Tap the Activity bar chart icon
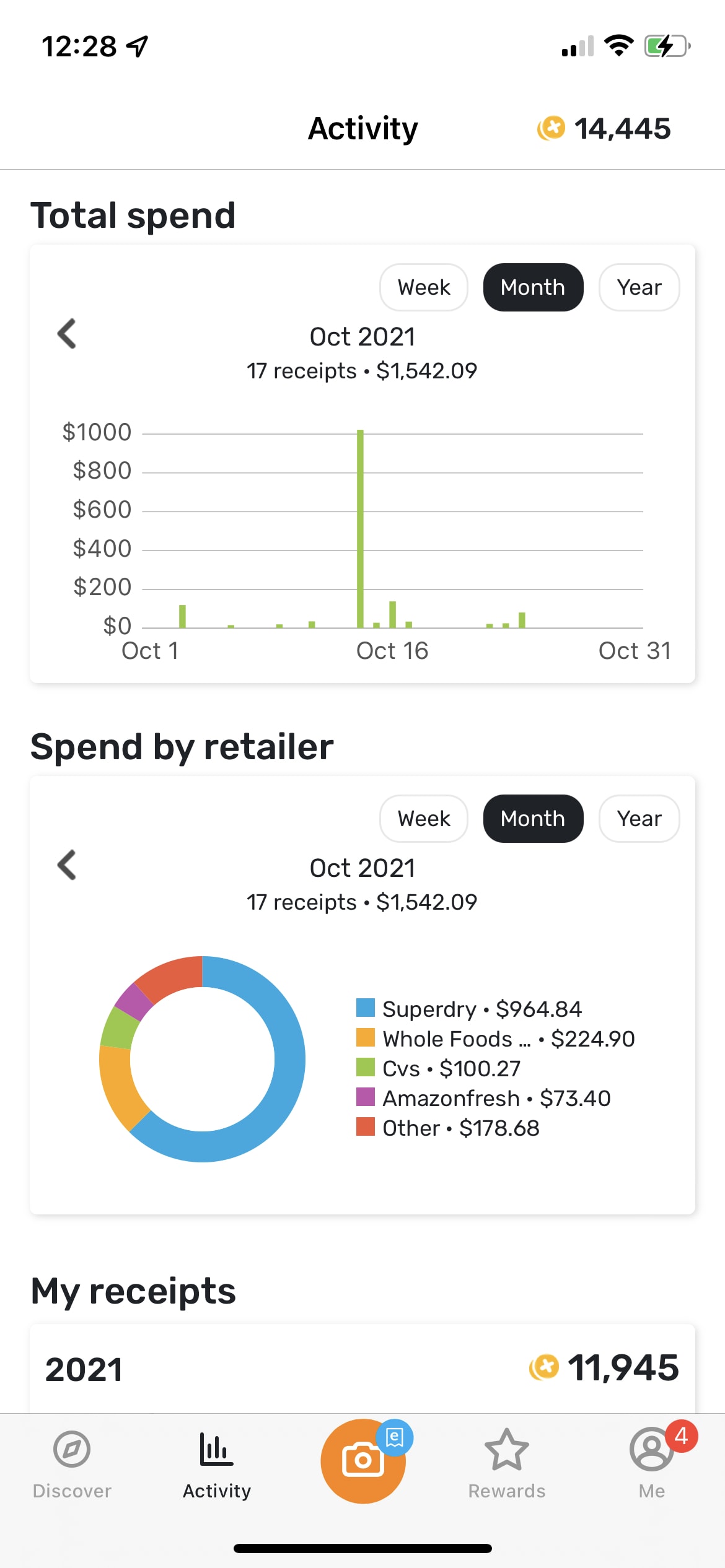This screenshot has width=725, height=1568. [x=216, y=1450]
